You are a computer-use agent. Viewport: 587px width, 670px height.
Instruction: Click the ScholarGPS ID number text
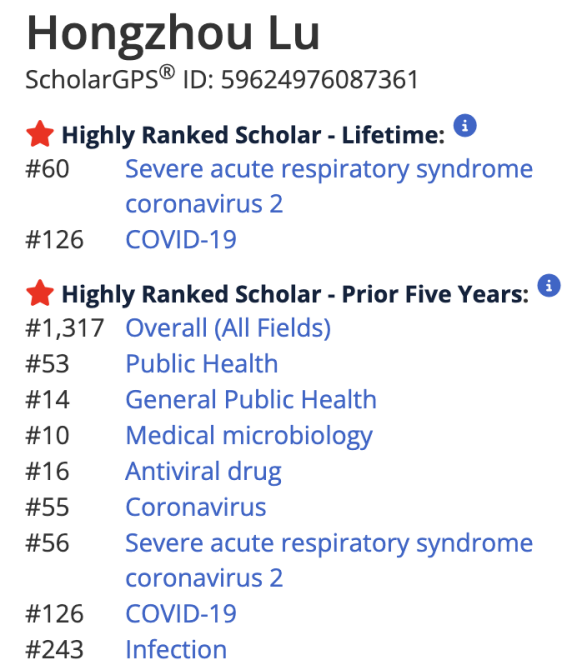click(x=320, y=80)
